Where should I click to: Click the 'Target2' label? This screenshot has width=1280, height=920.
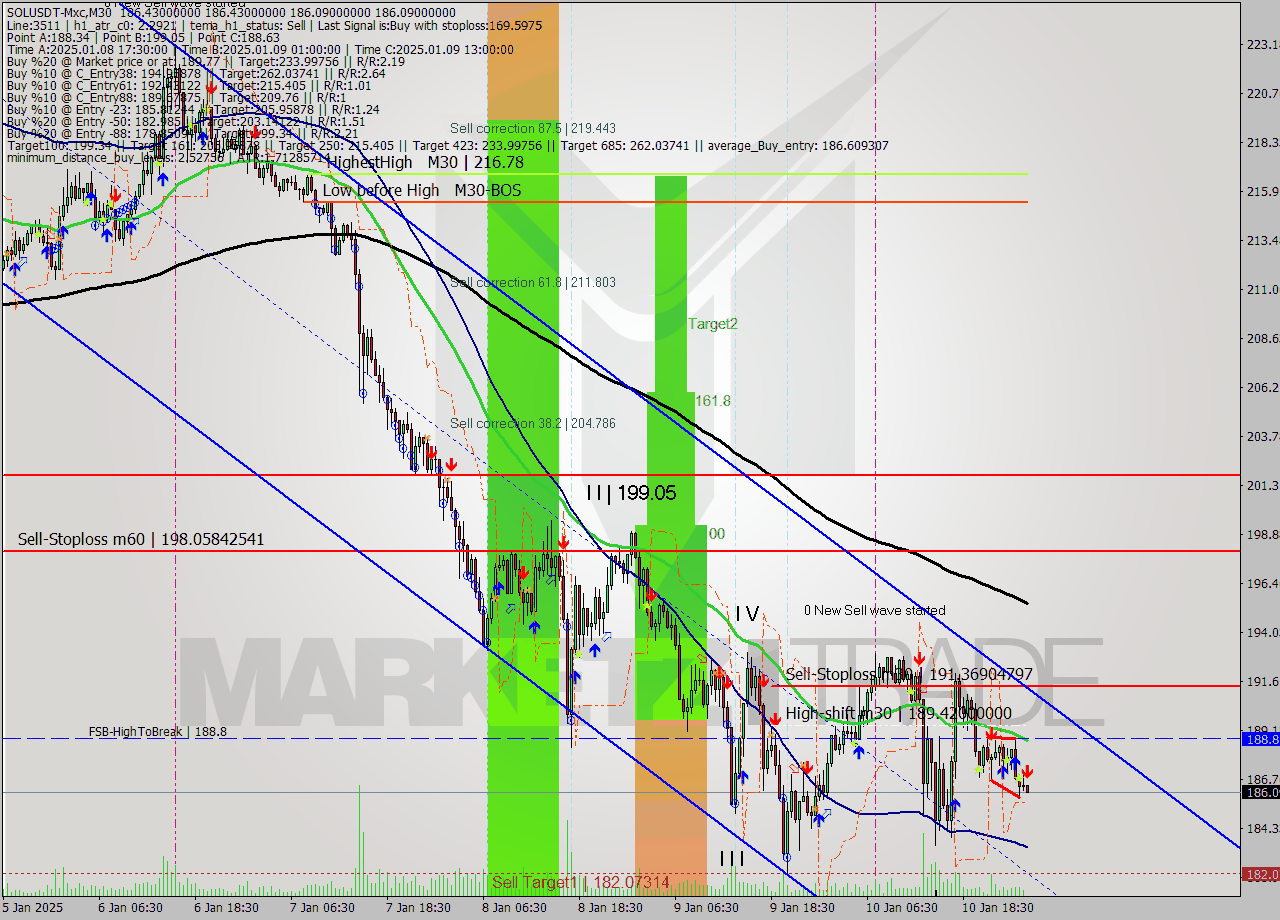pyautogui.click(x=712, y=323)
